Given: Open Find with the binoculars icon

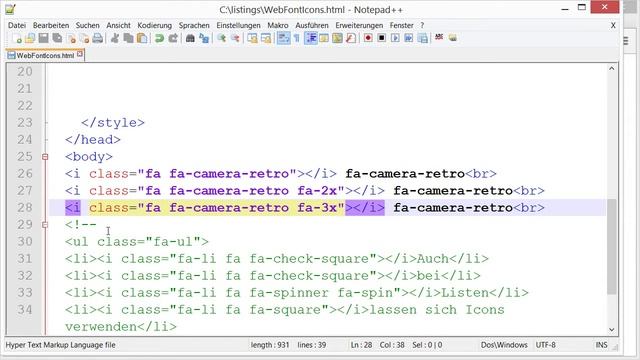Looking at the screenshot, I should tap(190, 38).
